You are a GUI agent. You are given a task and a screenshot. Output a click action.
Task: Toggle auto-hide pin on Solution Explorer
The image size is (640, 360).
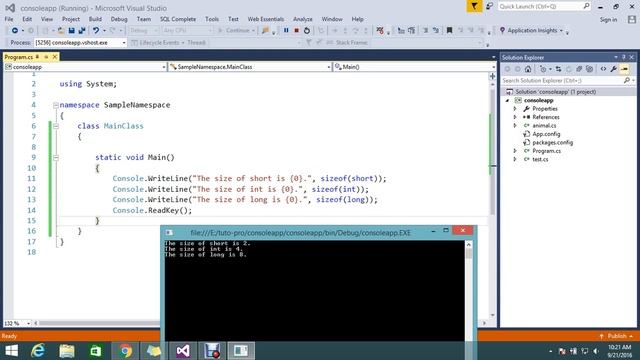coord(624,57)
